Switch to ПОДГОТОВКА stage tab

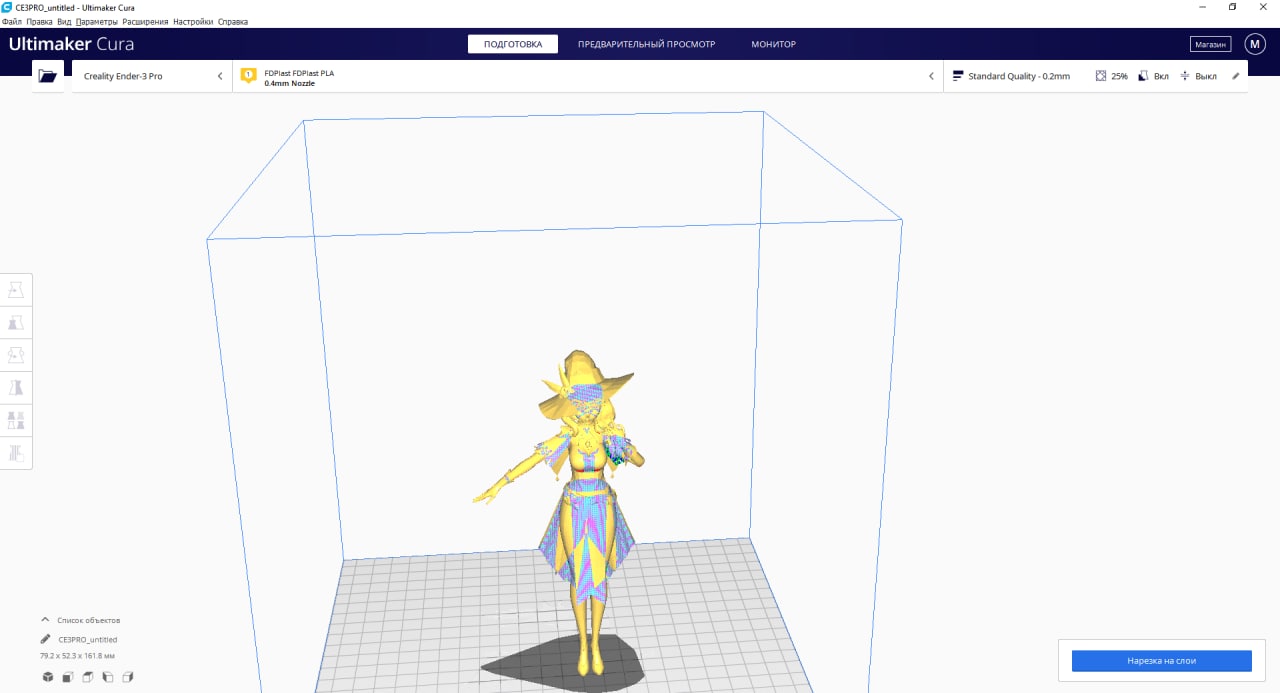tap(513, 44)
